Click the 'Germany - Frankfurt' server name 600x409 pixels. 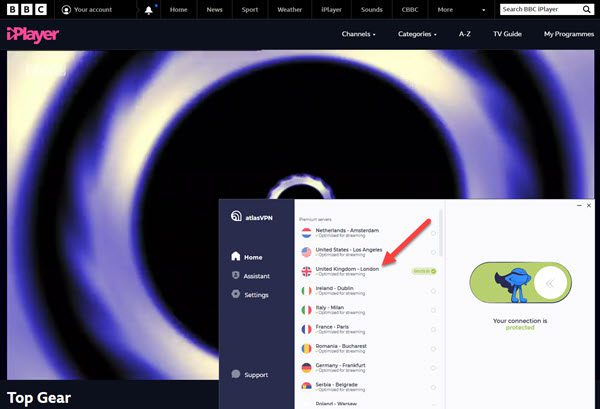(x=340, y=365)
